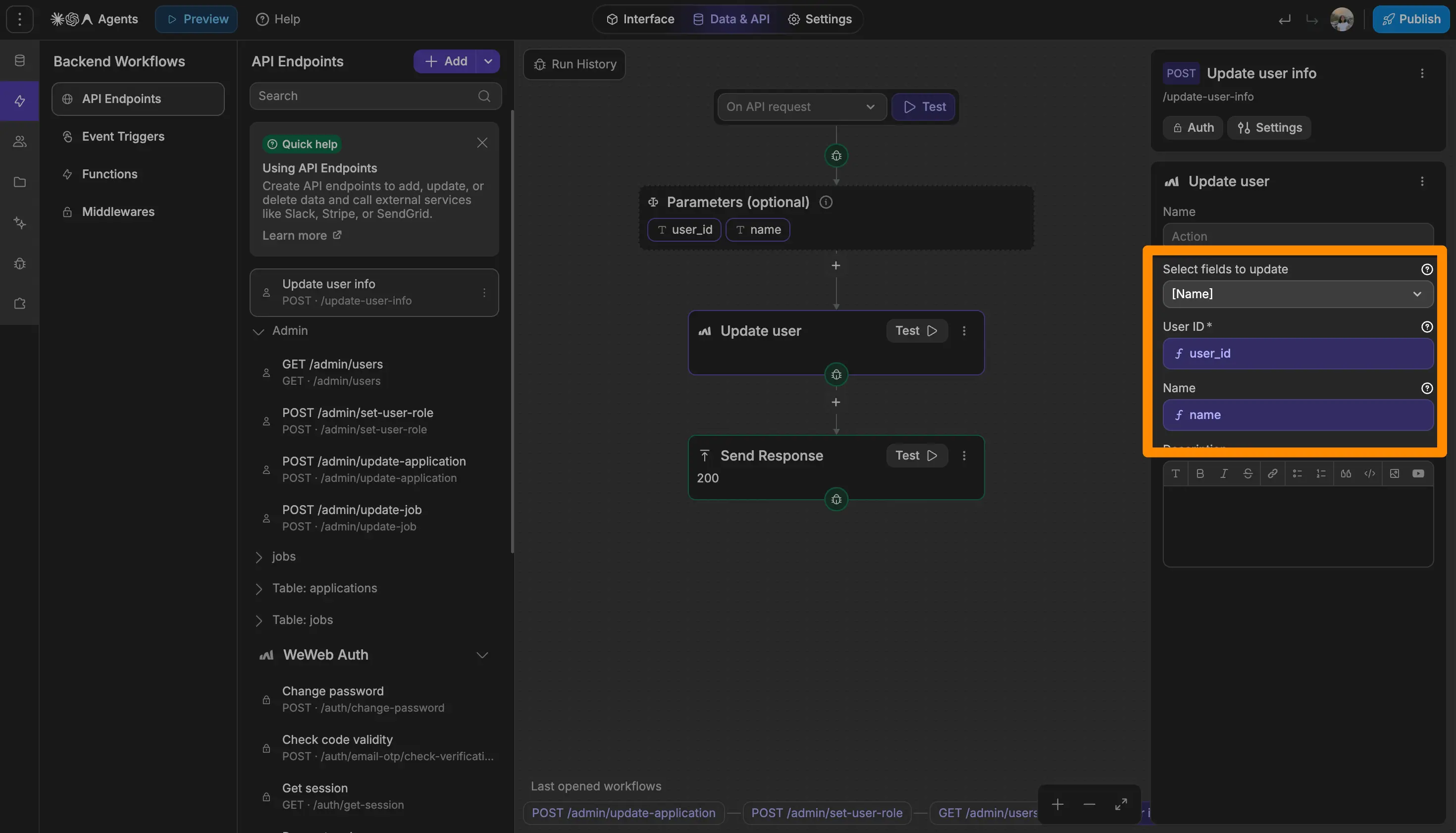
Task: Click the code block icon in editor toolbar
Action: (x=1370, y=473)
